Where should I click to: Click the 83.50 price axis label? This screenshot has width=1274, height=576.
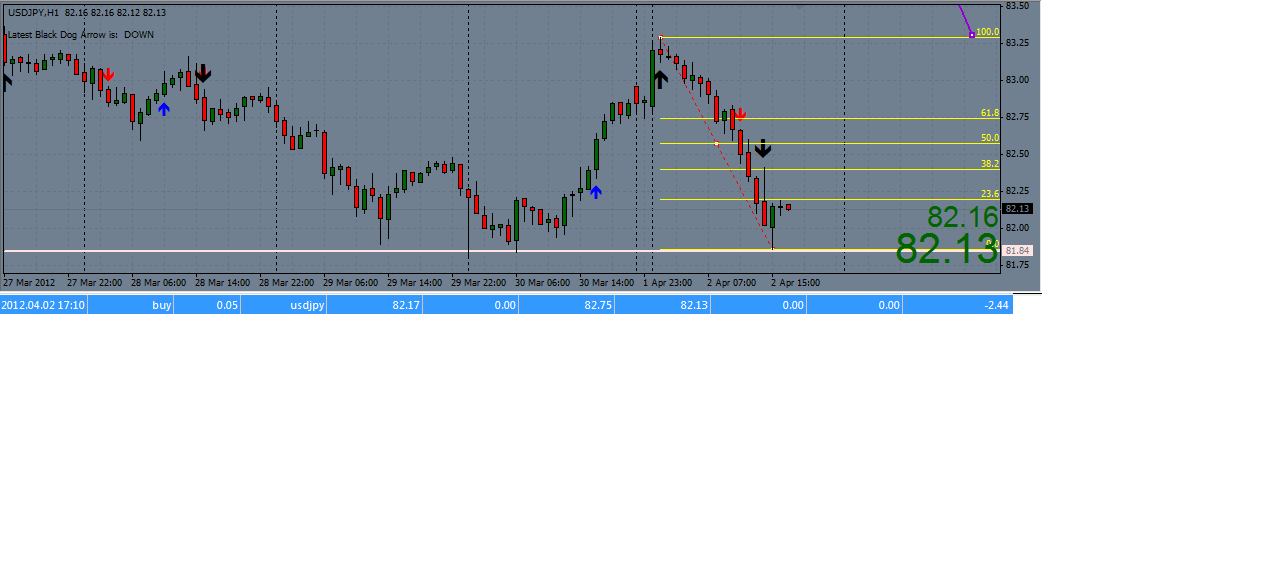(x=1018, y=6)
